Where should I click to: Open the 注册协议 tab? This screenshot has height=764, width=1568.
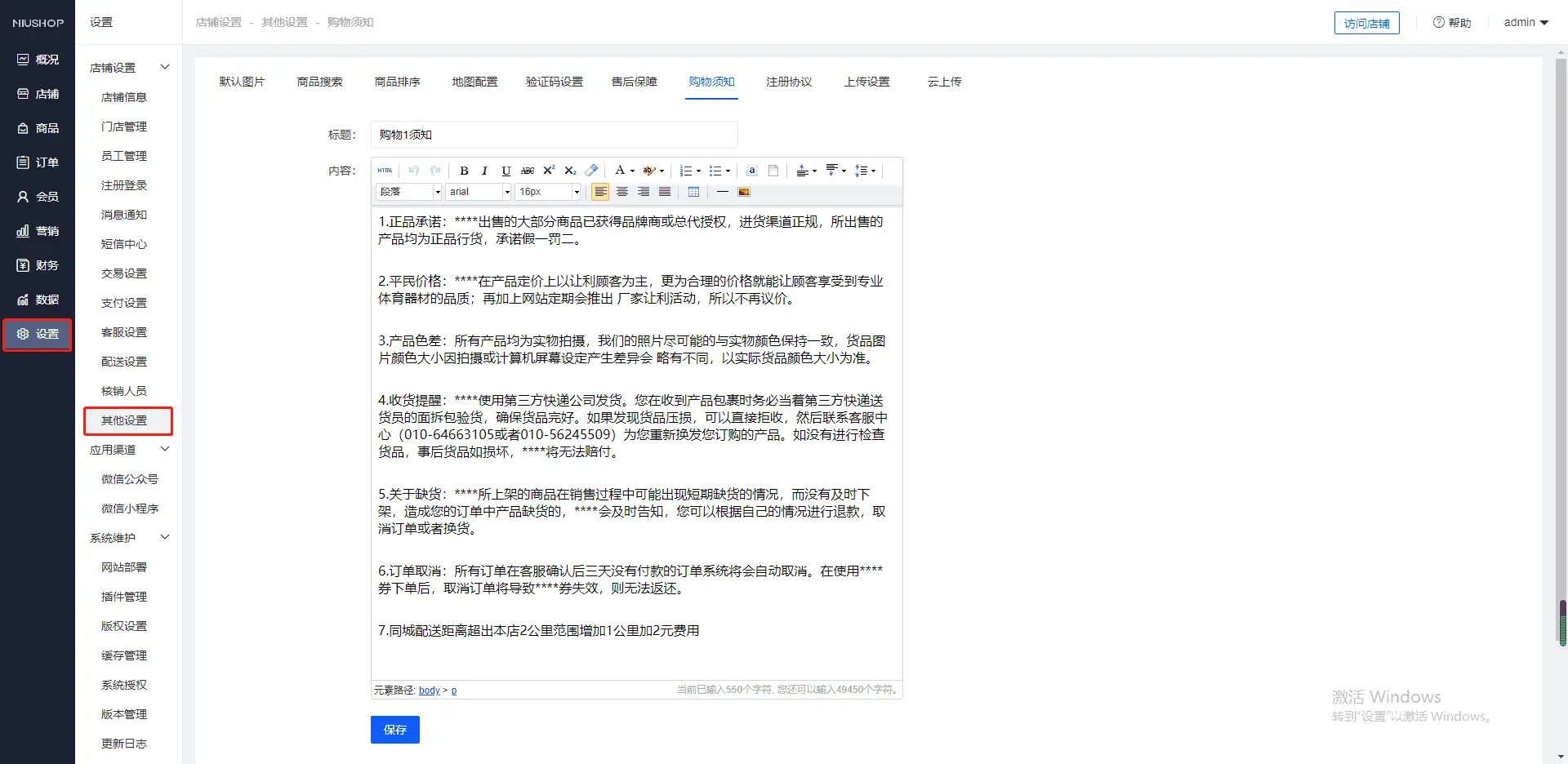tap(789, 82)
